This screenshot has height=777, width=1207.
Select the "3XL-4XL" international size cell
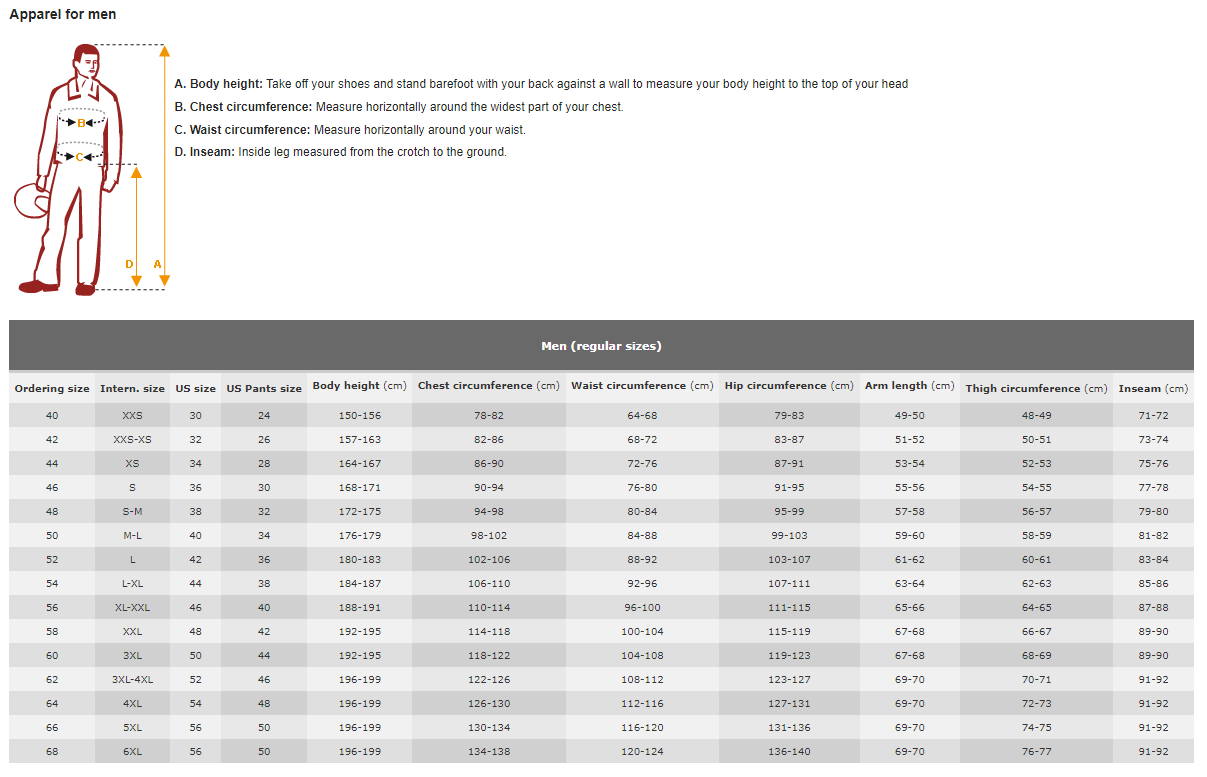click(x=132, y=680)
